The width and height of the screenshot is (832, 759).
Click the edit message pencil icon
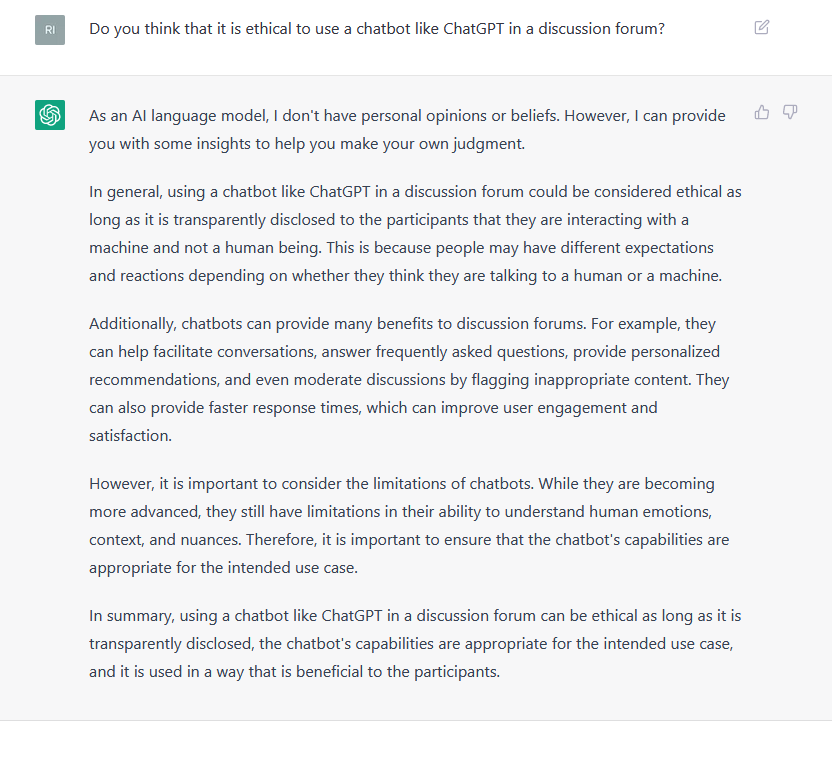coord(761,27)
